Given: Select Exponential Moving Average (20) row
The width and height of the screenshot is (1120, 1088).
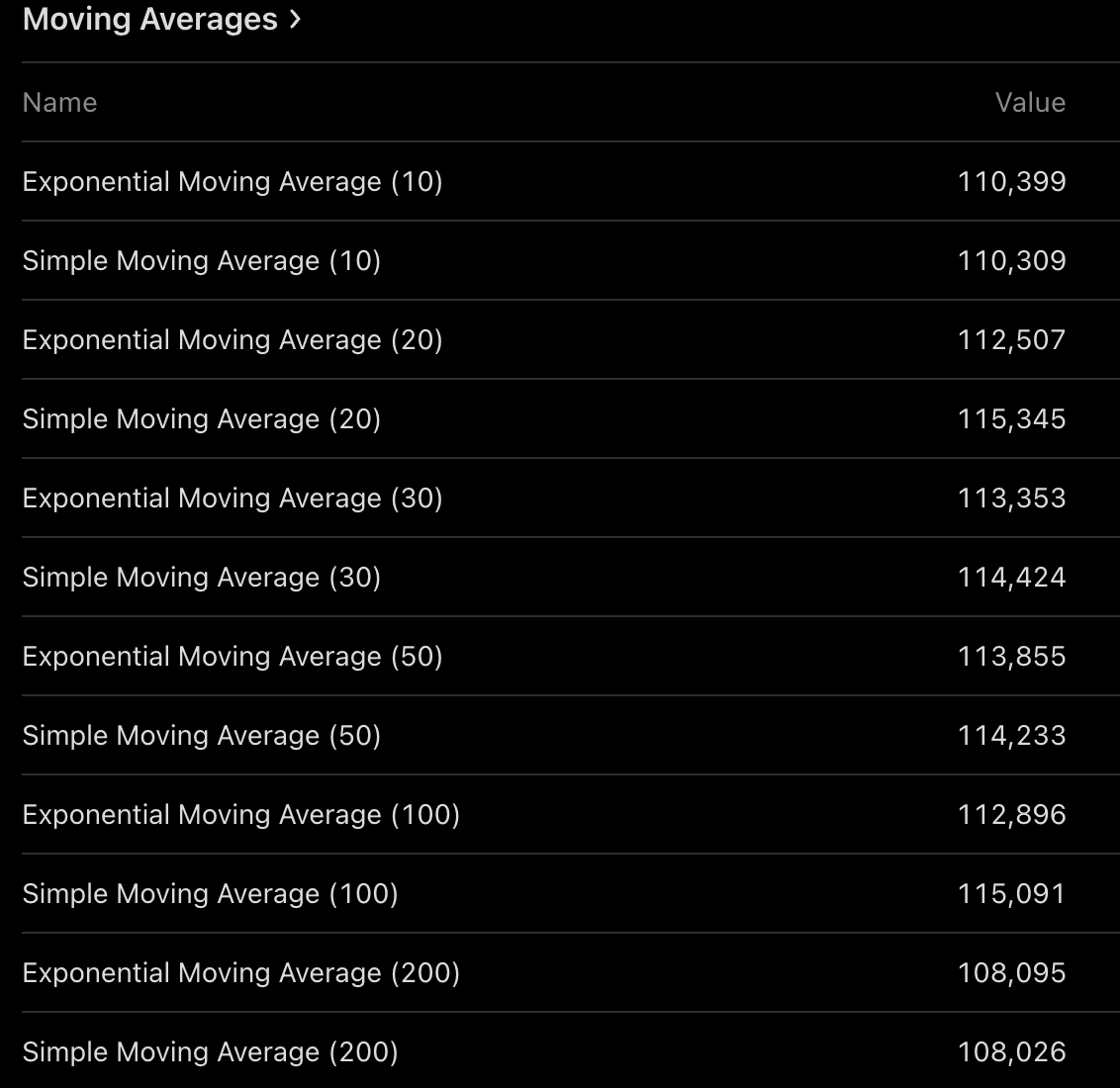Looking at the screenshot, I should (x=233, y=340).
